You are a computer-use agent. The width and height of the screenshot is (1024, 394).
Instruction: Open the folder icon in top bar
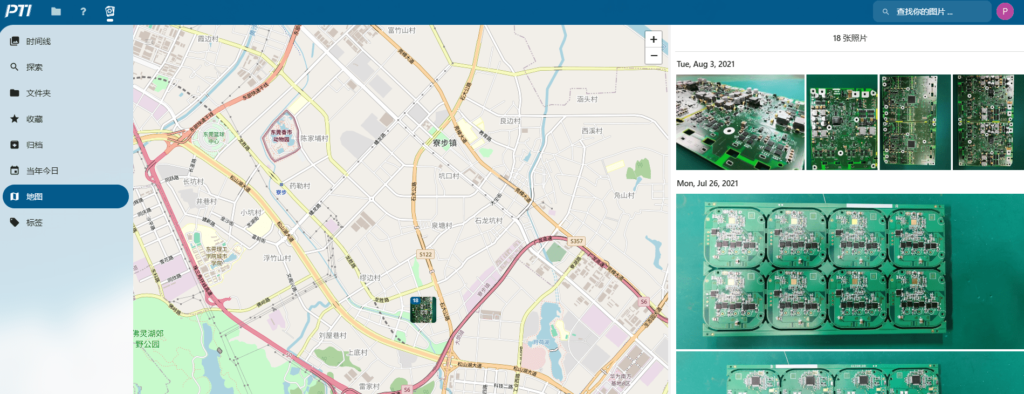tap(56, 11)
